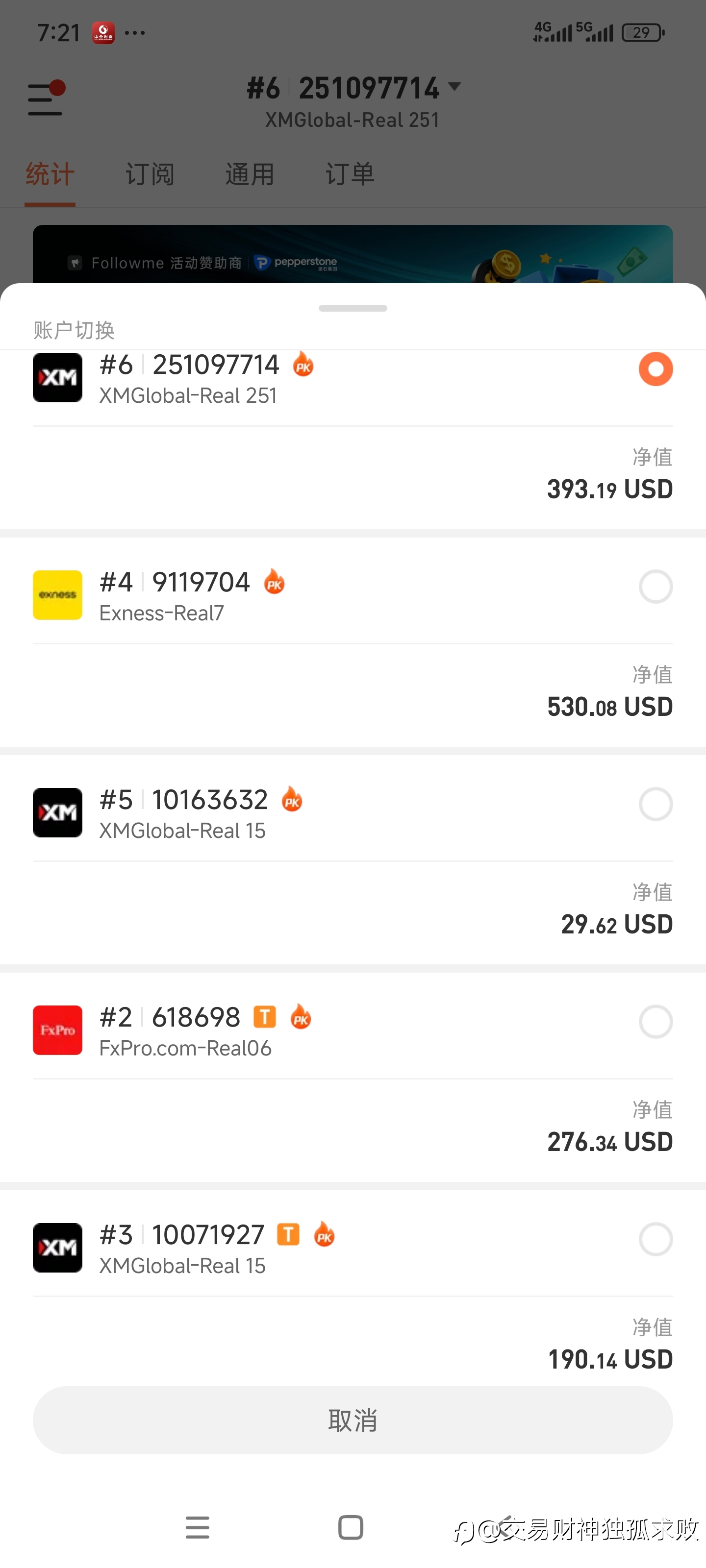Tap the orange T badge beside 618698
The image size is (706, 1568).
point(264,1017)
